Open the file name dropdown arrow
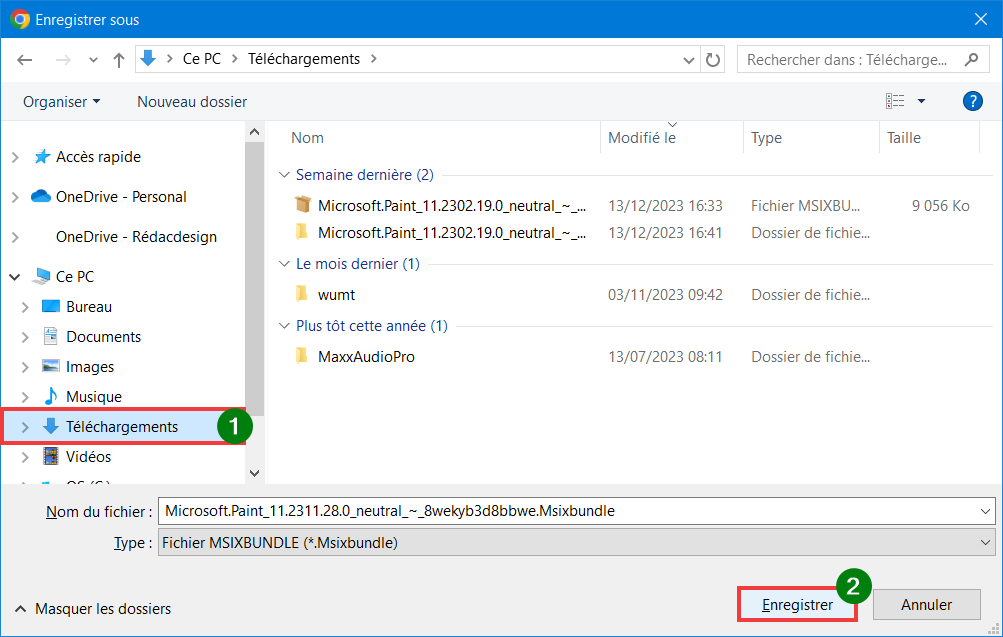The height and width of the screenshot is (637, 1003). pos(985,511)
